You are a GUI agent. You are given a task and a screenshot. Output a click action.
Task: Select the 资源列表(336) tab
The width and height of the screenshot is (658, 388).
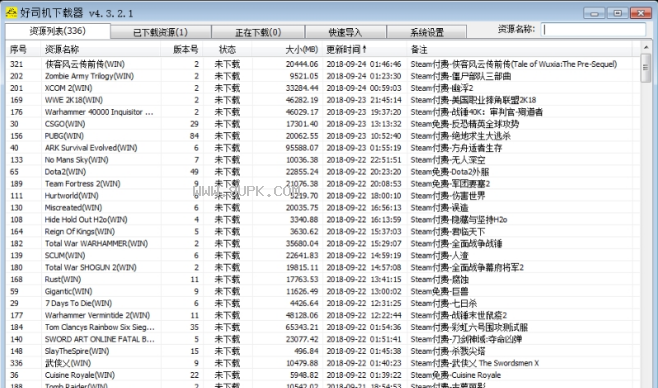tap(57, 31)
